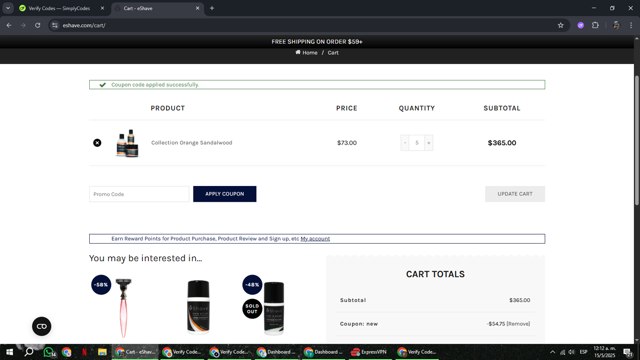Open the Collection Orange Sandalwood product link
Image resolution: width=640 pixels, height=360 pixels.
pyautogui.click(x=191, y=142)
